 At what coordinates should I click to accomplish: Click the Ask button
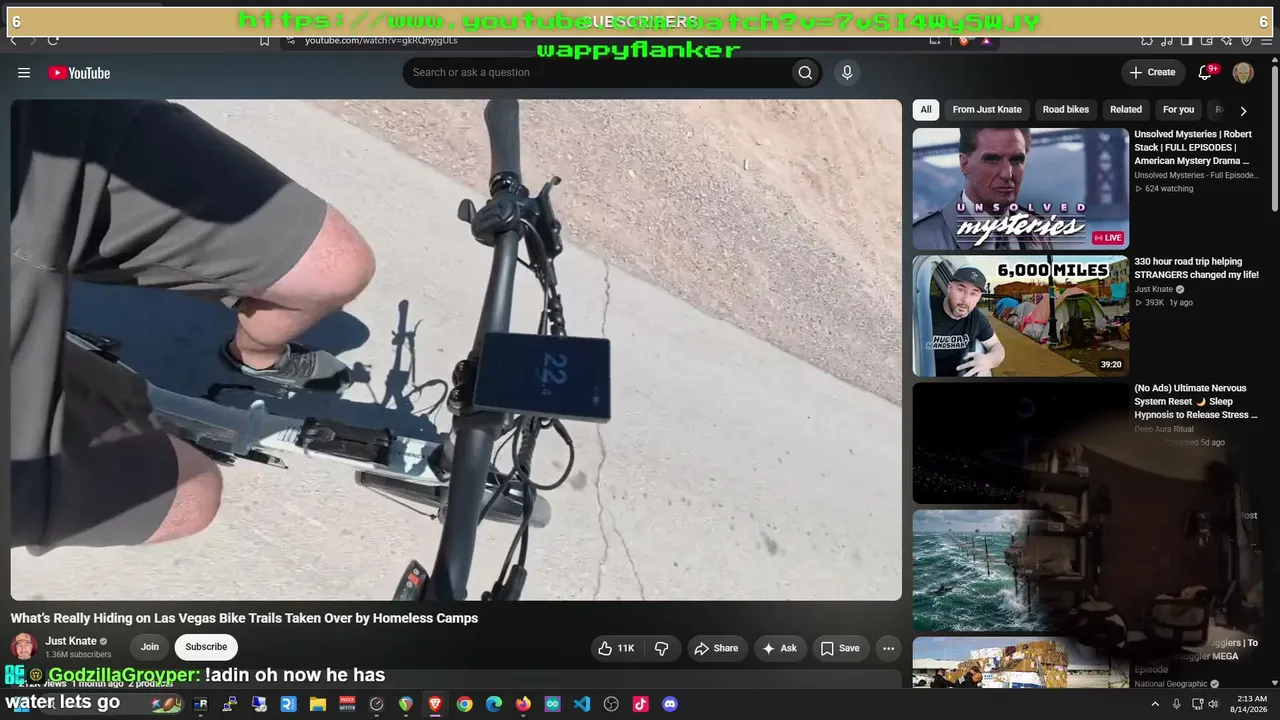click(x=780, y=648)
